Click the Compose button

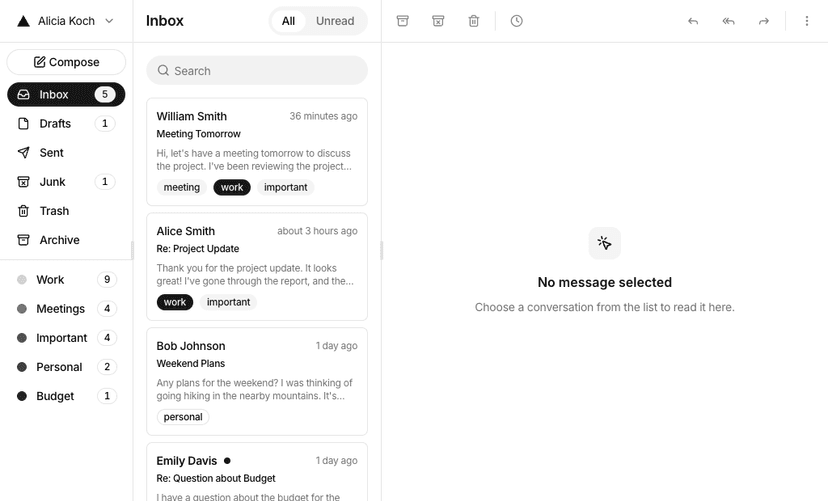[66, 62]
